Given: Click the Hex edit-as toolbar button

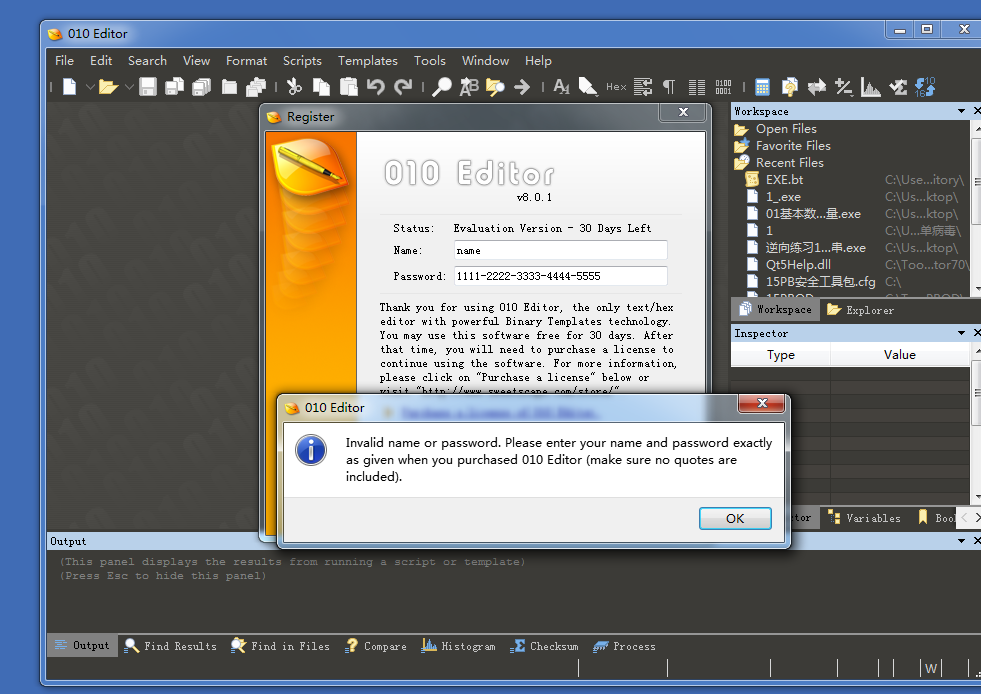Looking at the screenshot, I should coord(616,87).
